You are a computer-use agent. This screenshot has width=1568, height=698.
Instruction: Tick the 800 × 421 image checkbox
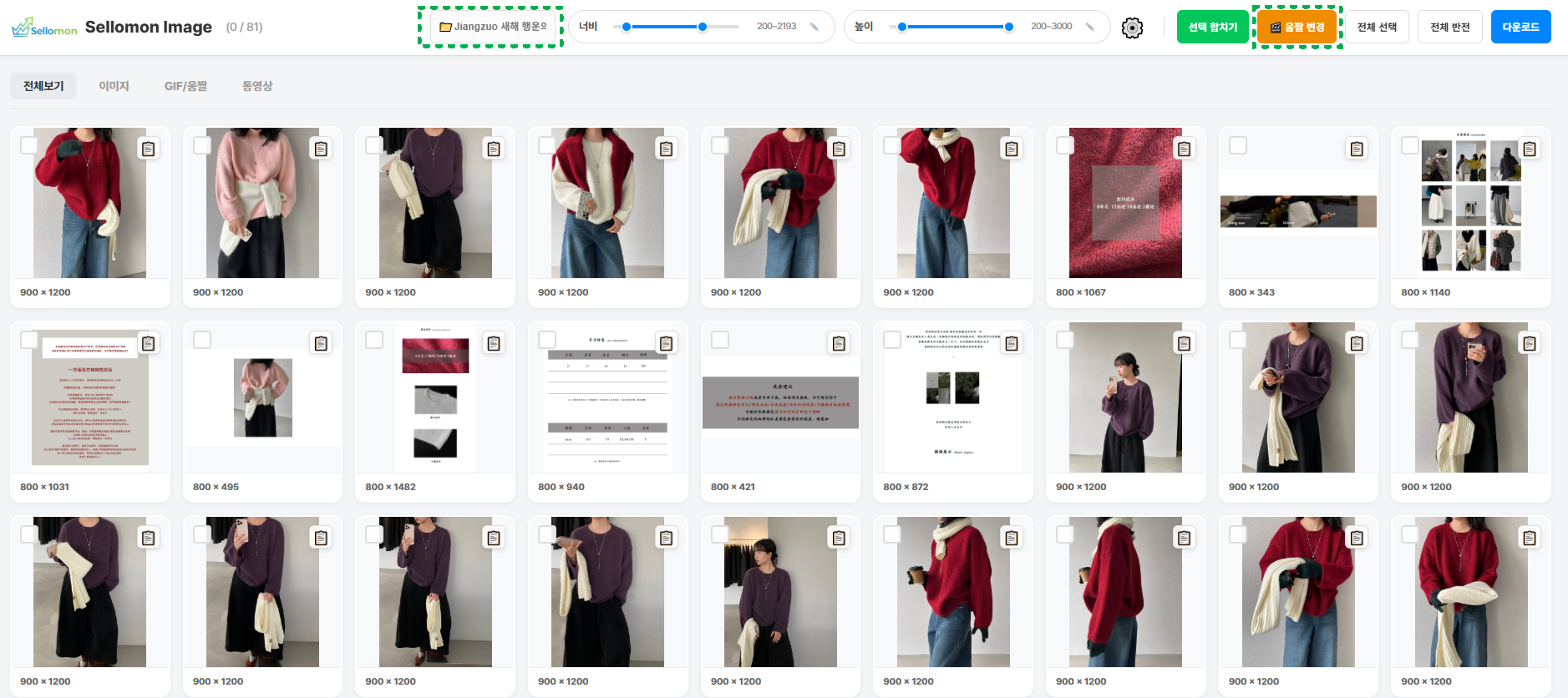pyautogui.click(x=720, y=340)
